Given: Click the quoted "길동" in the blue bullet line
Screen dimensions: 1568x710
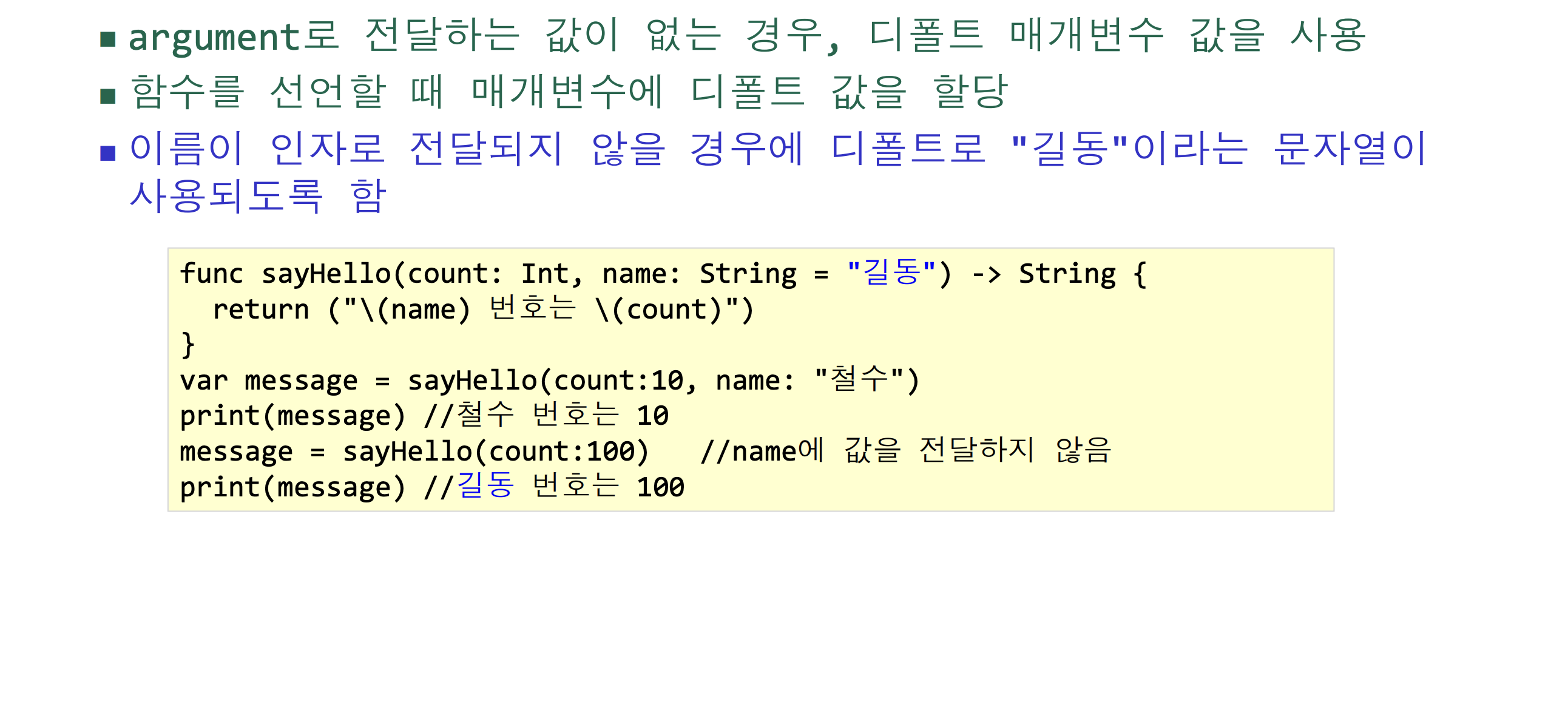Looking at the screenshot, I should [x=1069, y=149].
